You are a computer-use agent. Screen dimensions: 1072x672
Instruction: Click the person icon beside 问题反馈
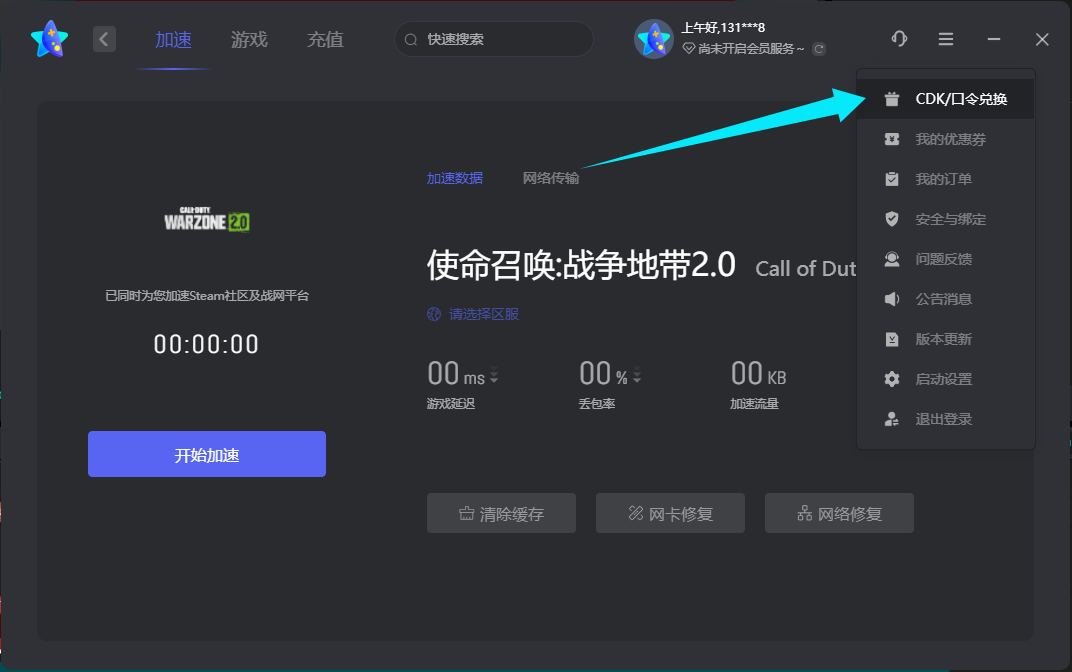pyautogui.click(x=892, y=259)
